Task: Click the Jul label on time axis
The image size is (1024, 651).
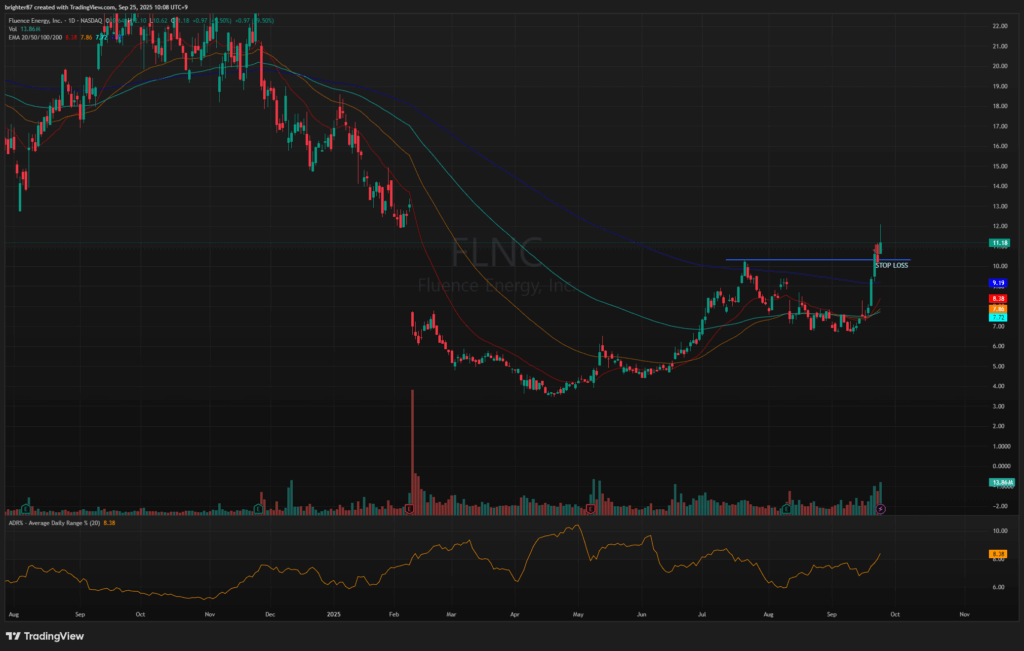Action: 702,614
